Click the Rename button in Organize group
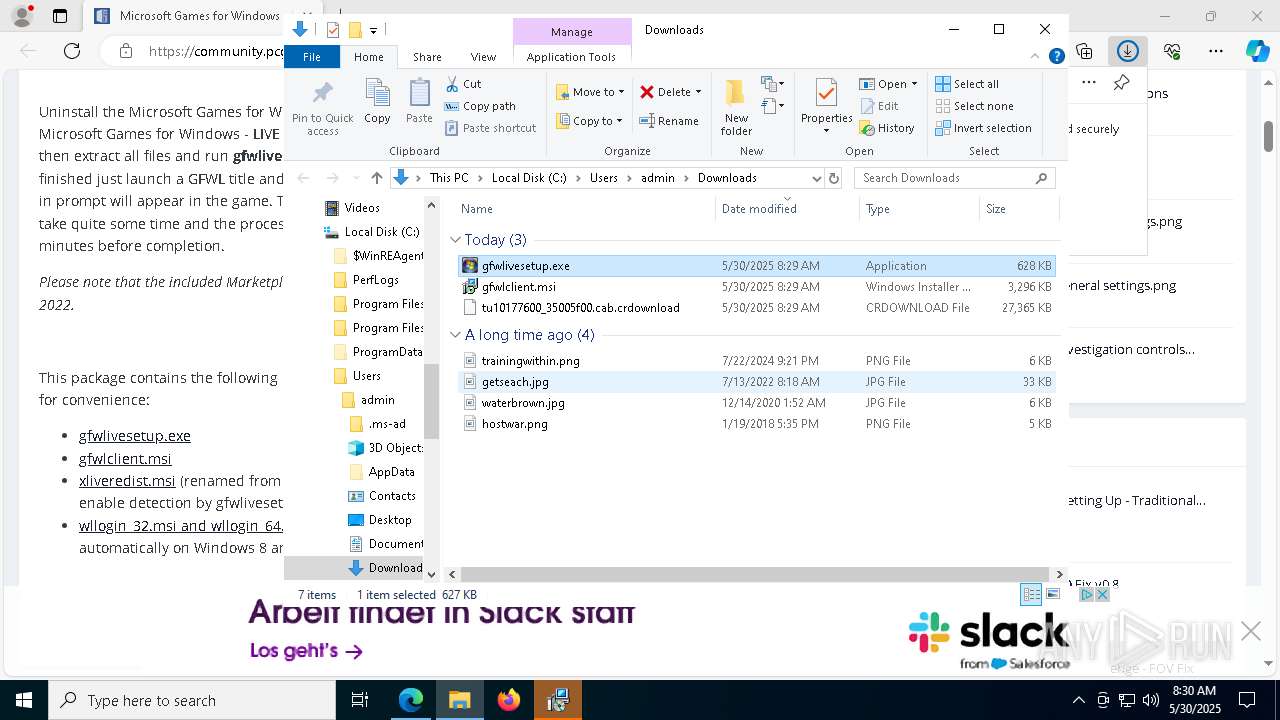Screen dimensions: 1280x720 pos(669,121)
